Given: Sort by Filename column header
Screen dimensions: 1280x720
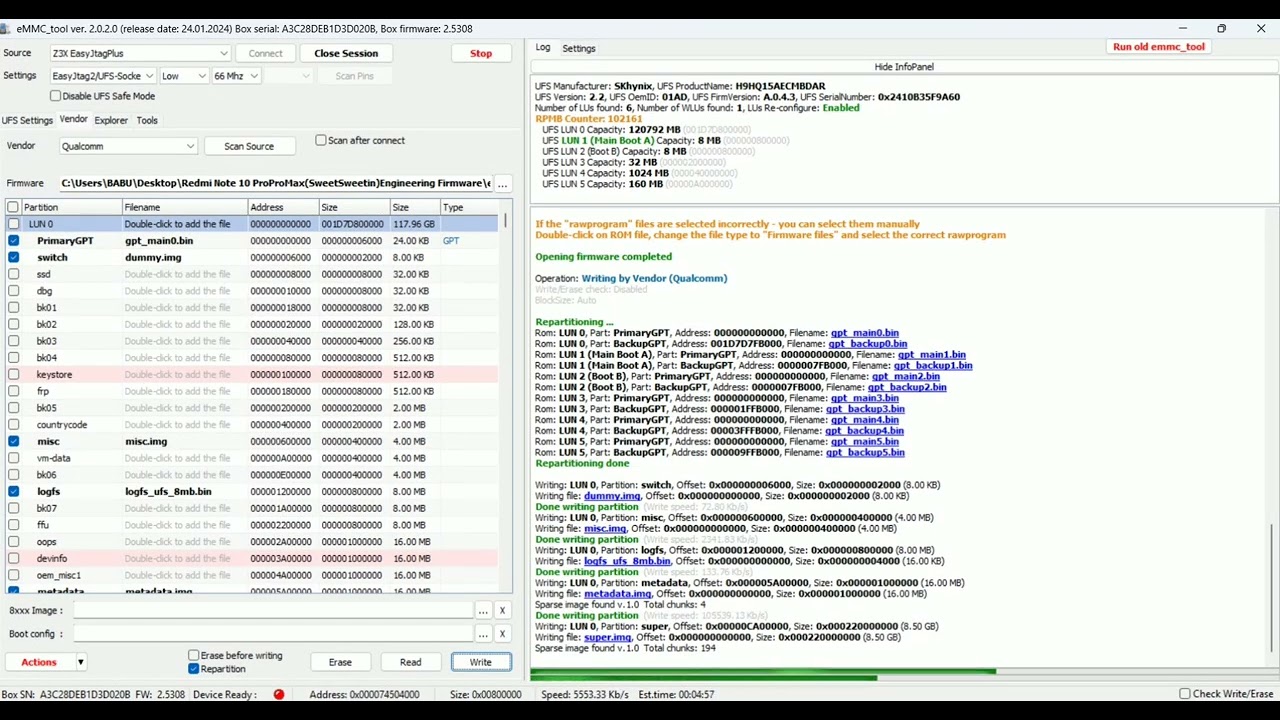Looking at the screenshot, I should [184, 207].
